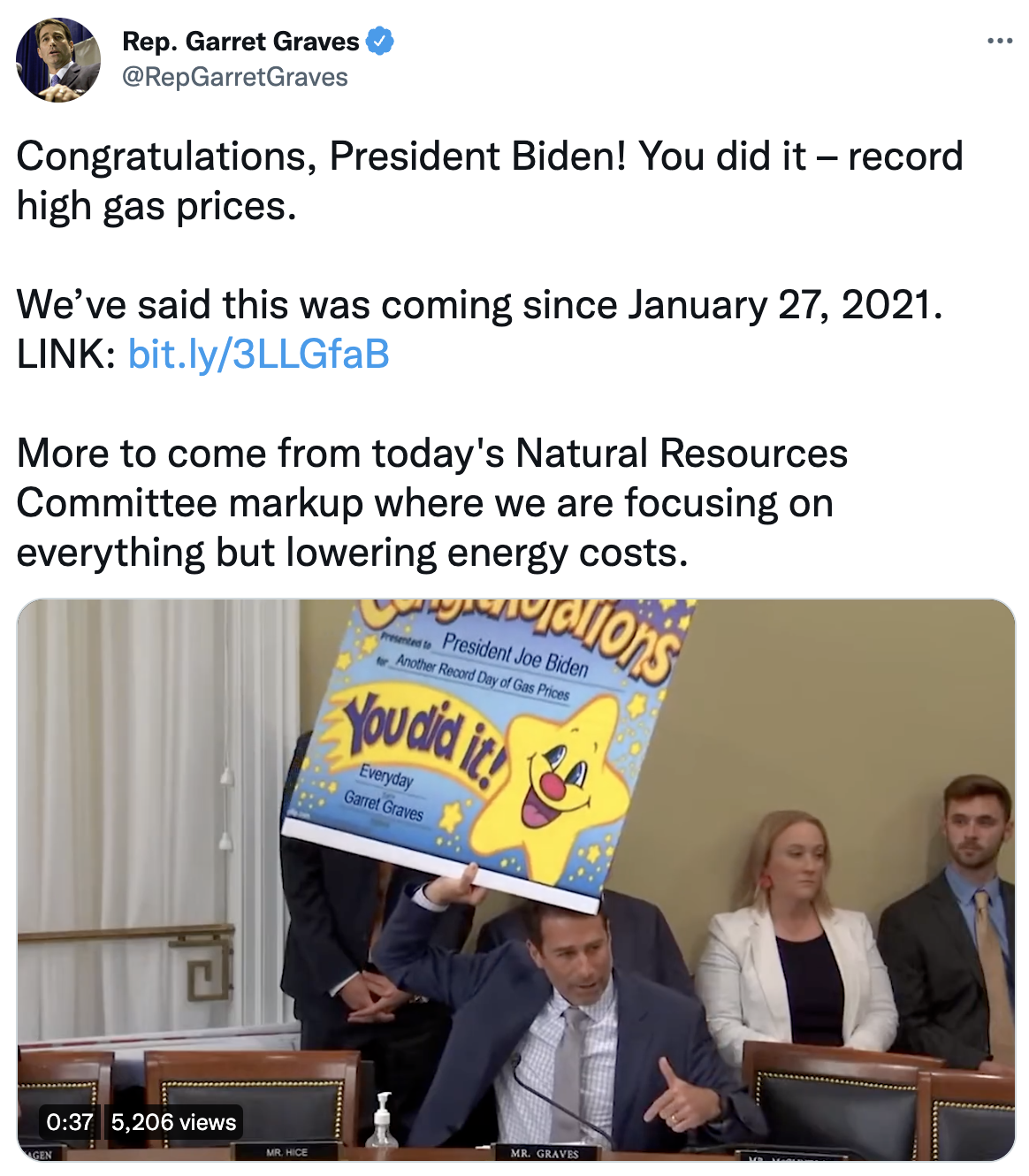
Task: Open the @RepGarretGraves handle link
Action: click(x=235, y=78)
